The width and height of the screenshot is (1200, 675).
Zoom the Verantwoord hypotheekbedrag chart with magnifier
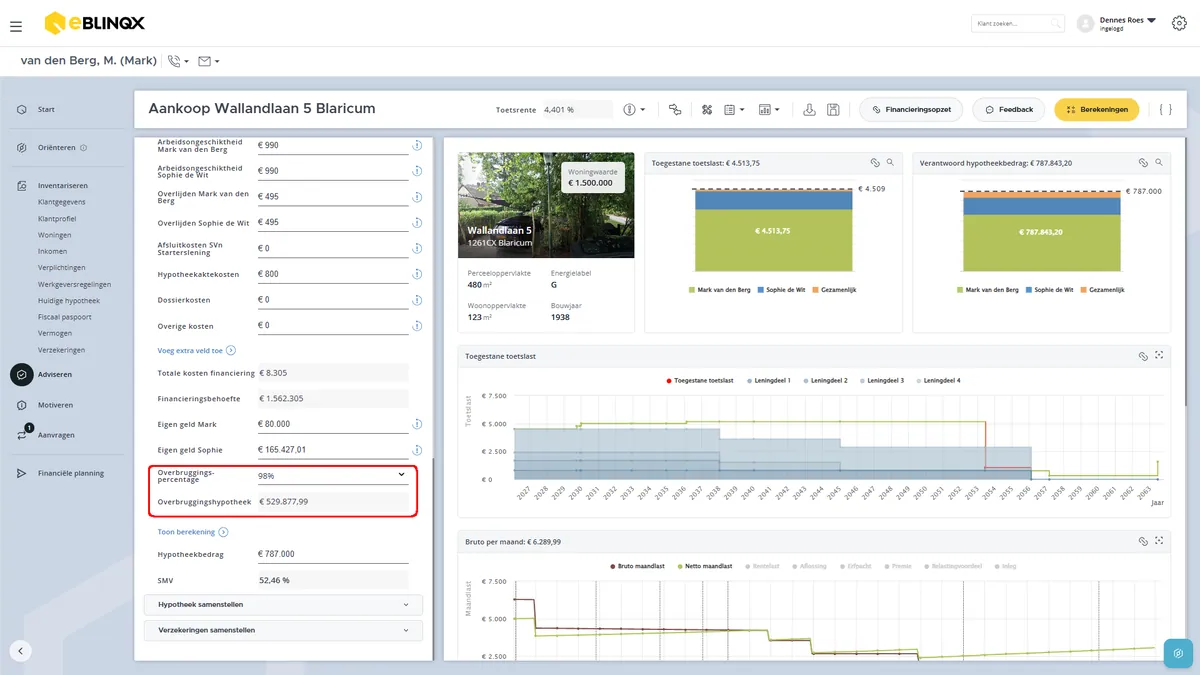pos(1159,162)
